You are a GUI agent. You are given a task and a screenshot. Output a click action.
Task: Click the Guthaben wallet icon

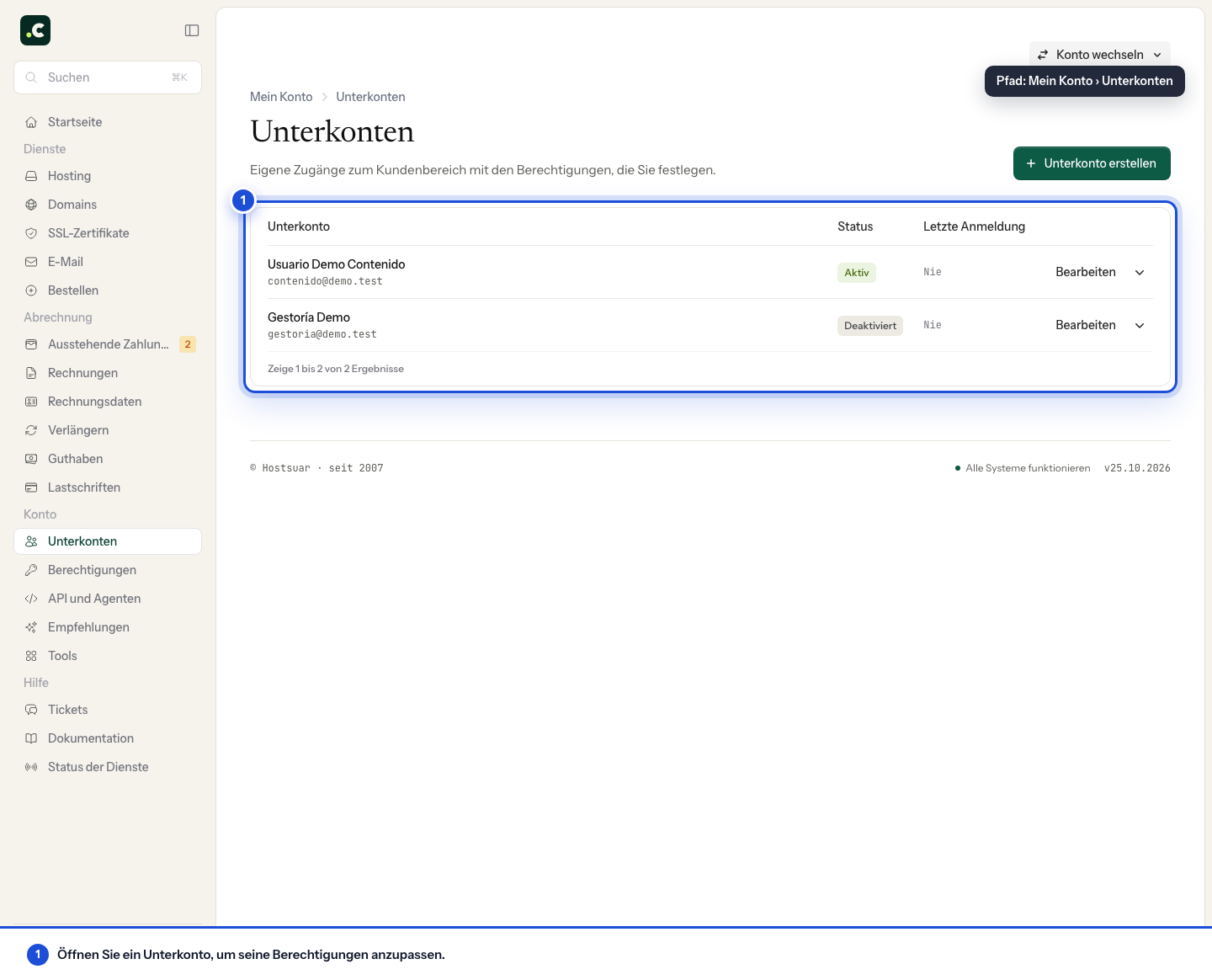click(x=31, y=459)
